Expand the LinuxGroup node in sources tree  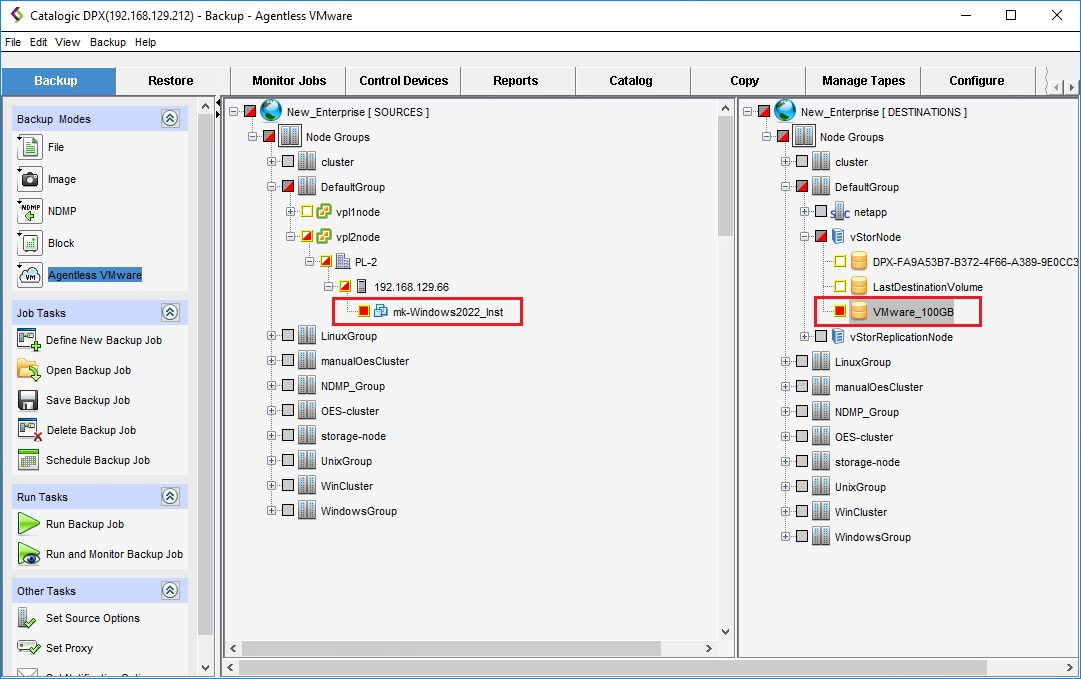pos(272,337)
